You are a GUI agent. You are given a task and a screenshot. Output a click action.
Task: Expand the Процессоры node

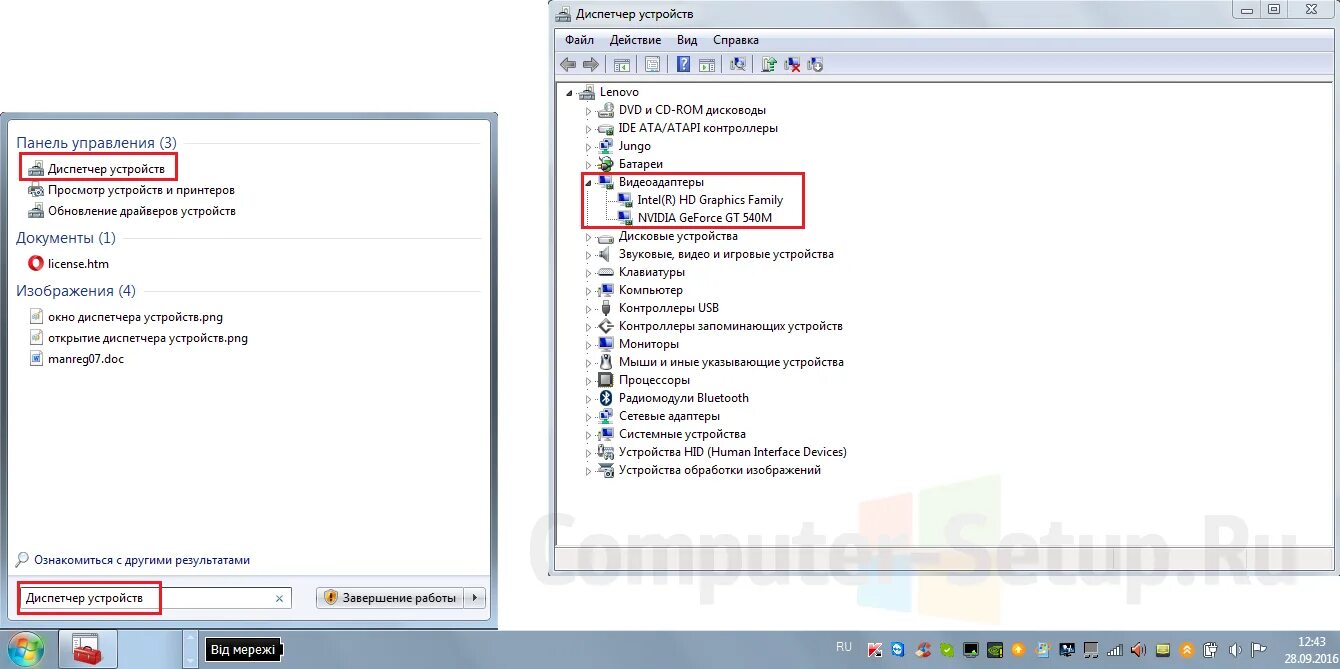pos(589,381)
